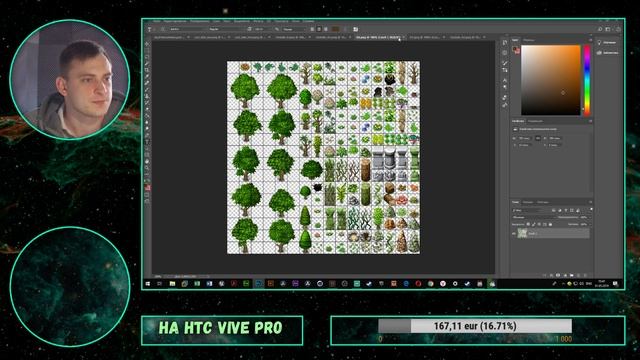This screenshot has height=360, width=640.
Task: Select the Eraser tool
Action: click(148, 109)
